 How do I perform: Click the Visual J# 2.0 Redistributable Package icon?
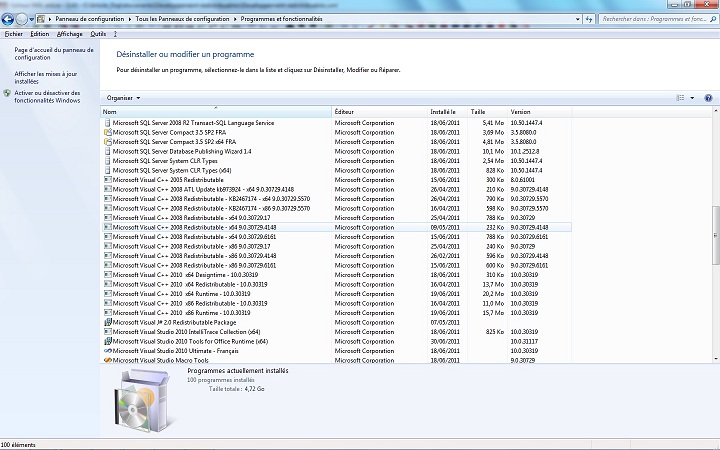(x=107, y=322)
